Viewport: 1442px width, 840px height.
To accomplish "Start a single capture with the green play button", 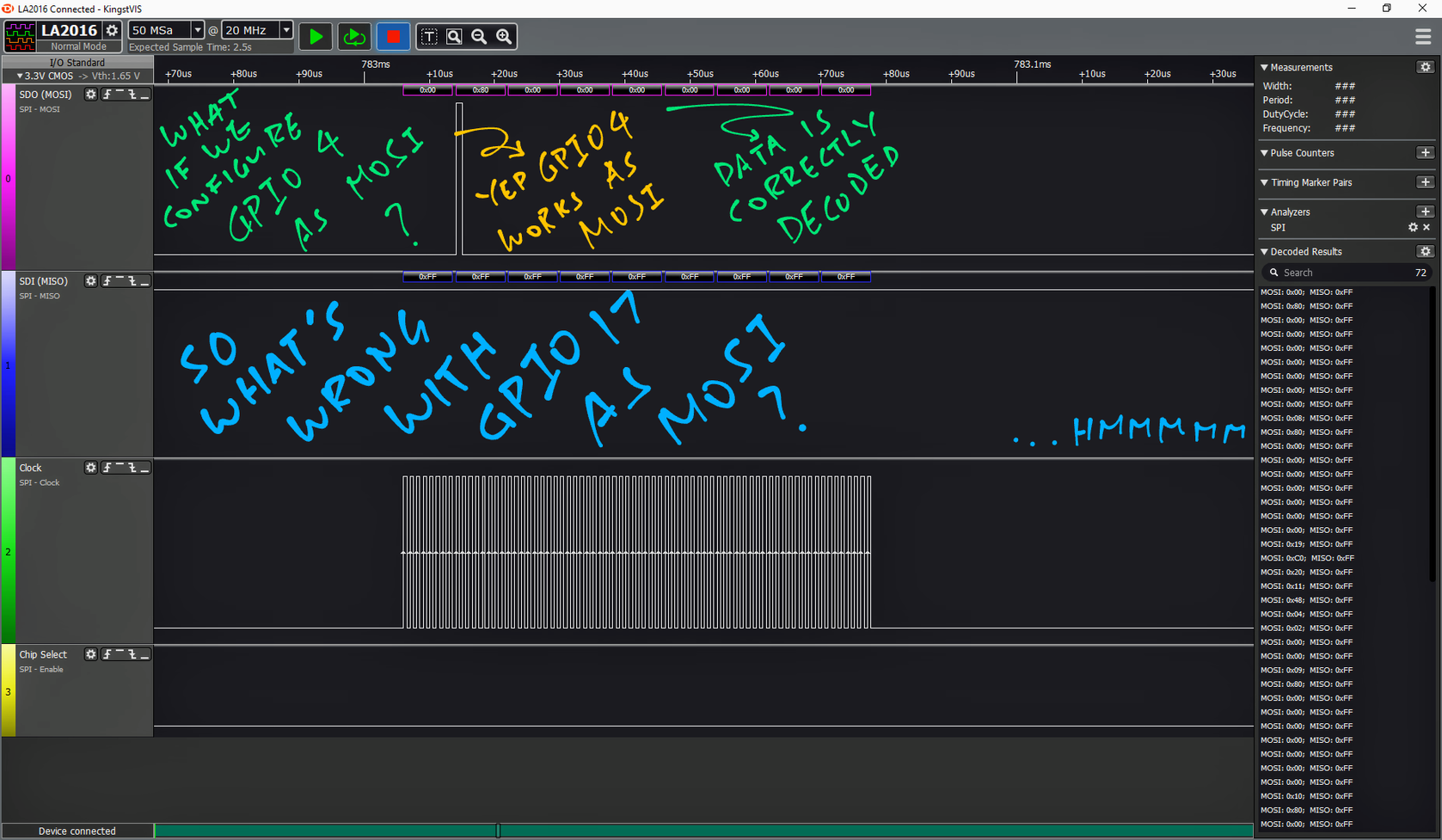I will [316, 37].
